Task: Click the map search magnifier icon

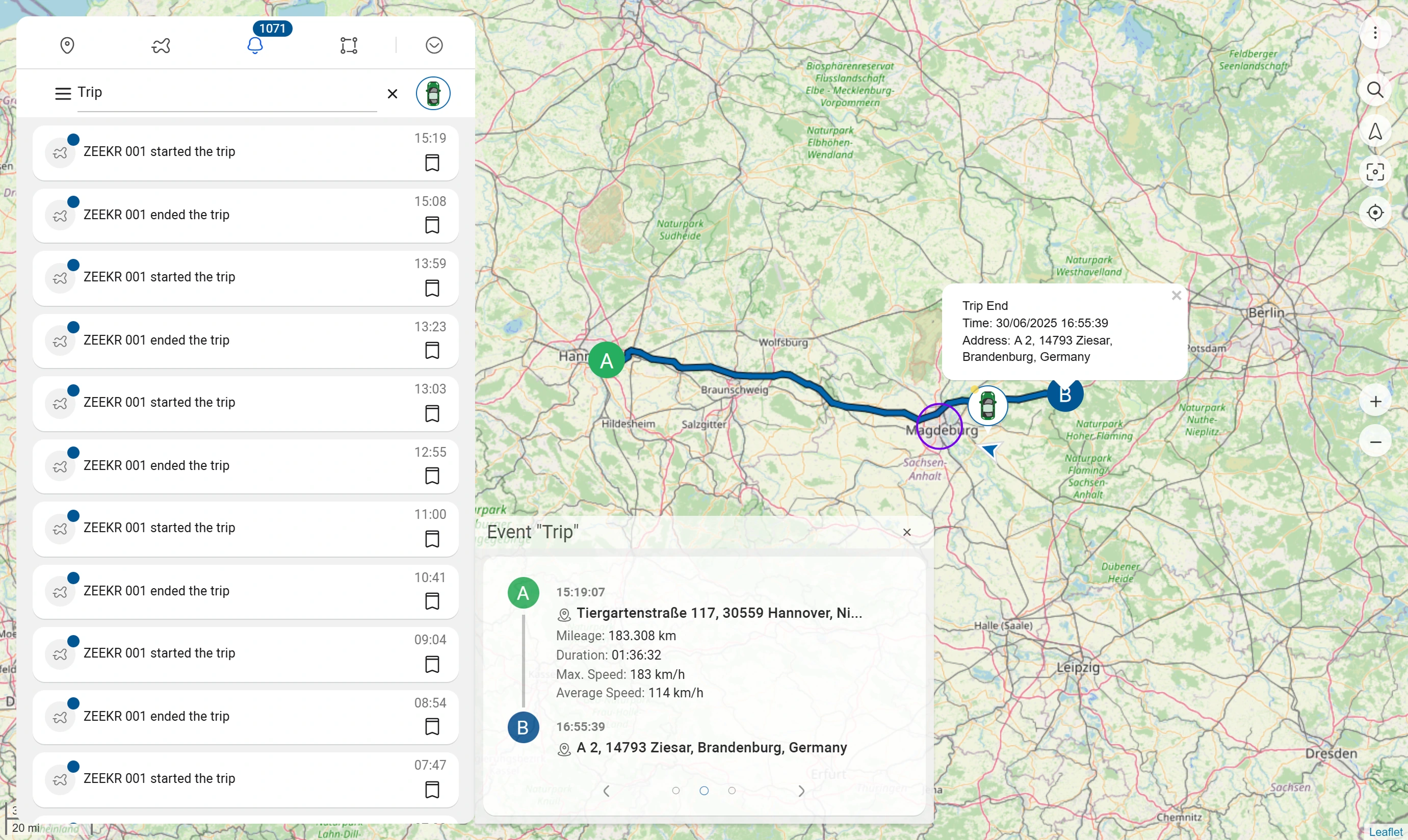Action: (x=1374, y=90)
